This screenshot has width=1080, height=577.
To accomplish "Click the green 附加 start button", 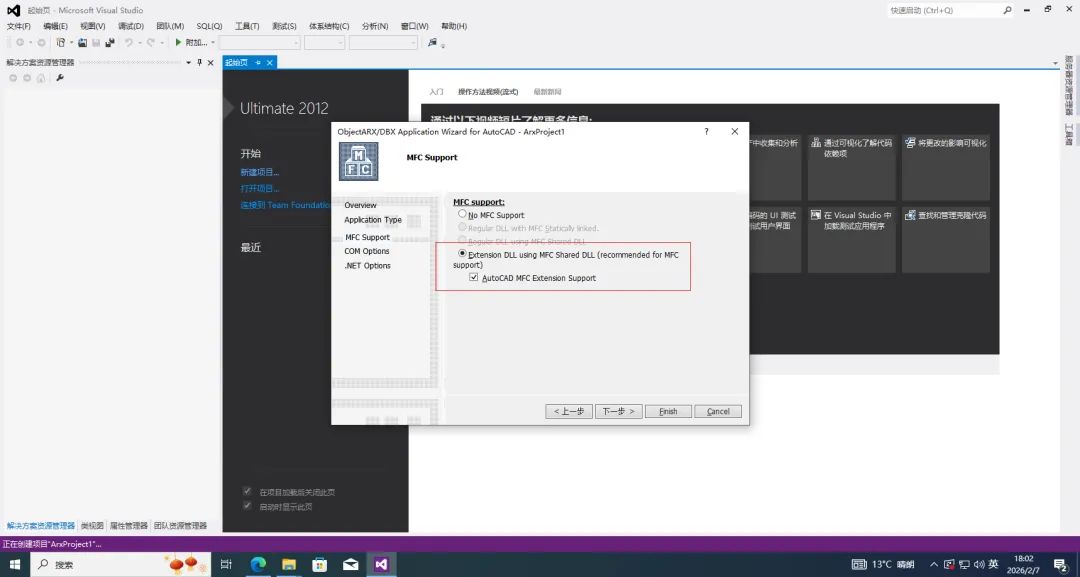I will [190, 43].
